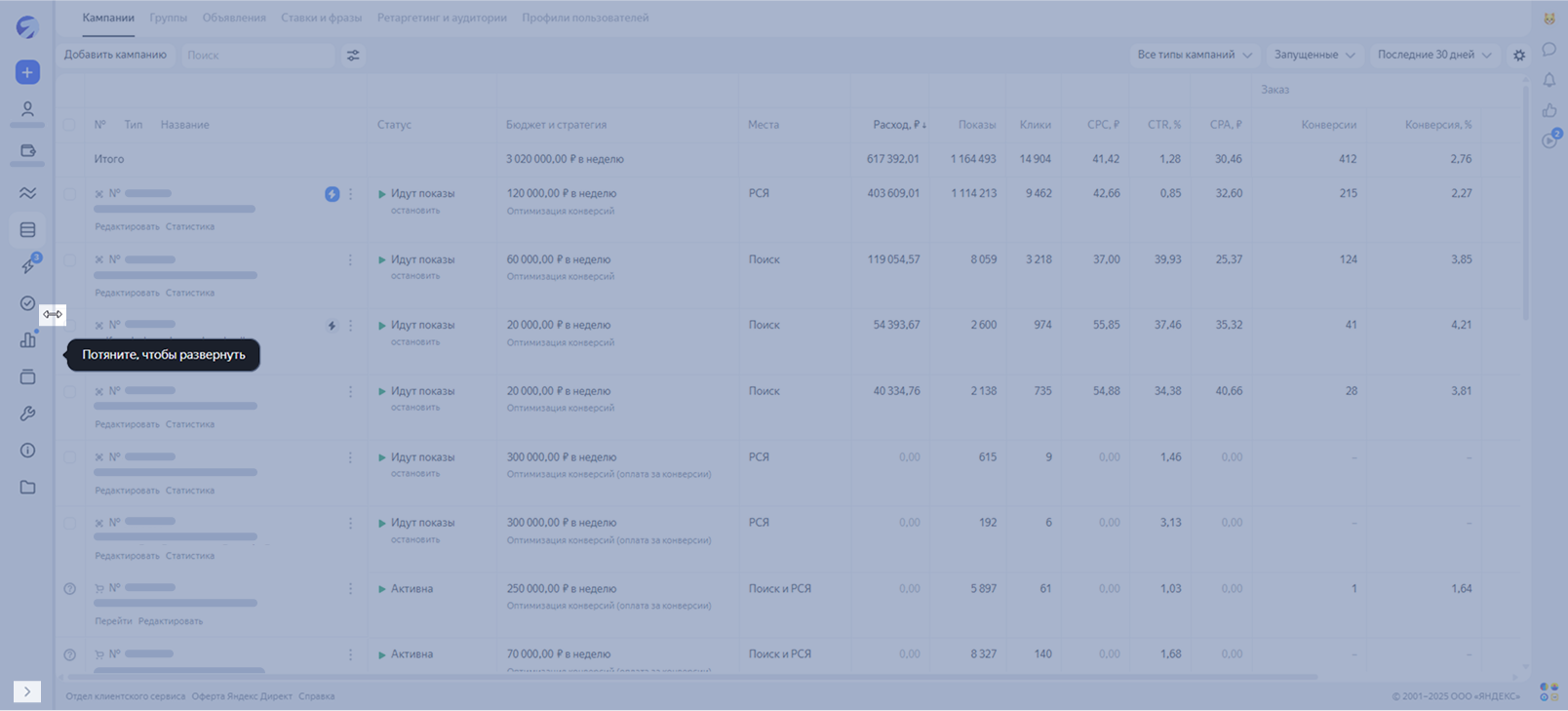Open the chat bubble icon

tap(1549, 49)
